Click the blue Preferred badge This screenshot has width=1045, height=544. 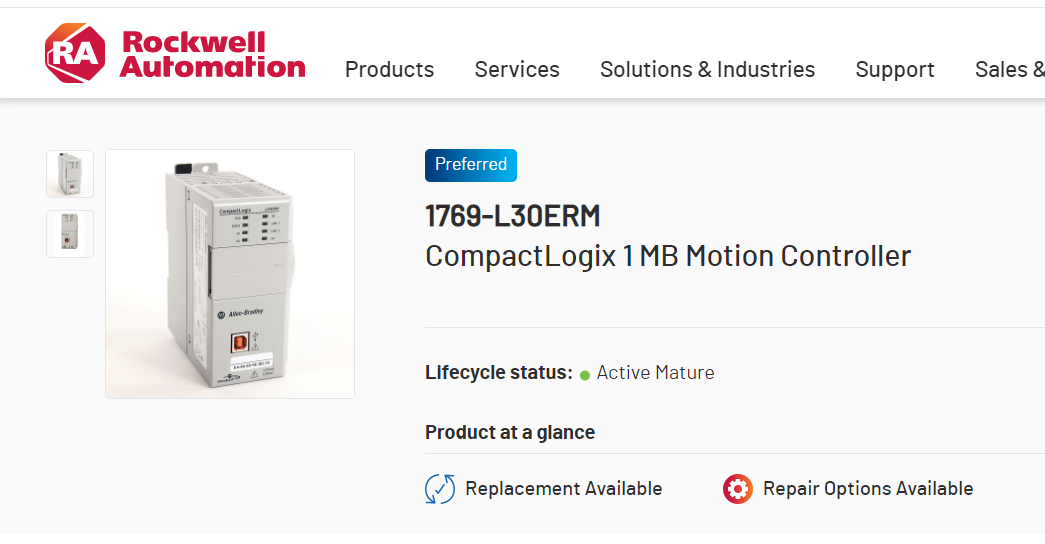tap(471, 165)
